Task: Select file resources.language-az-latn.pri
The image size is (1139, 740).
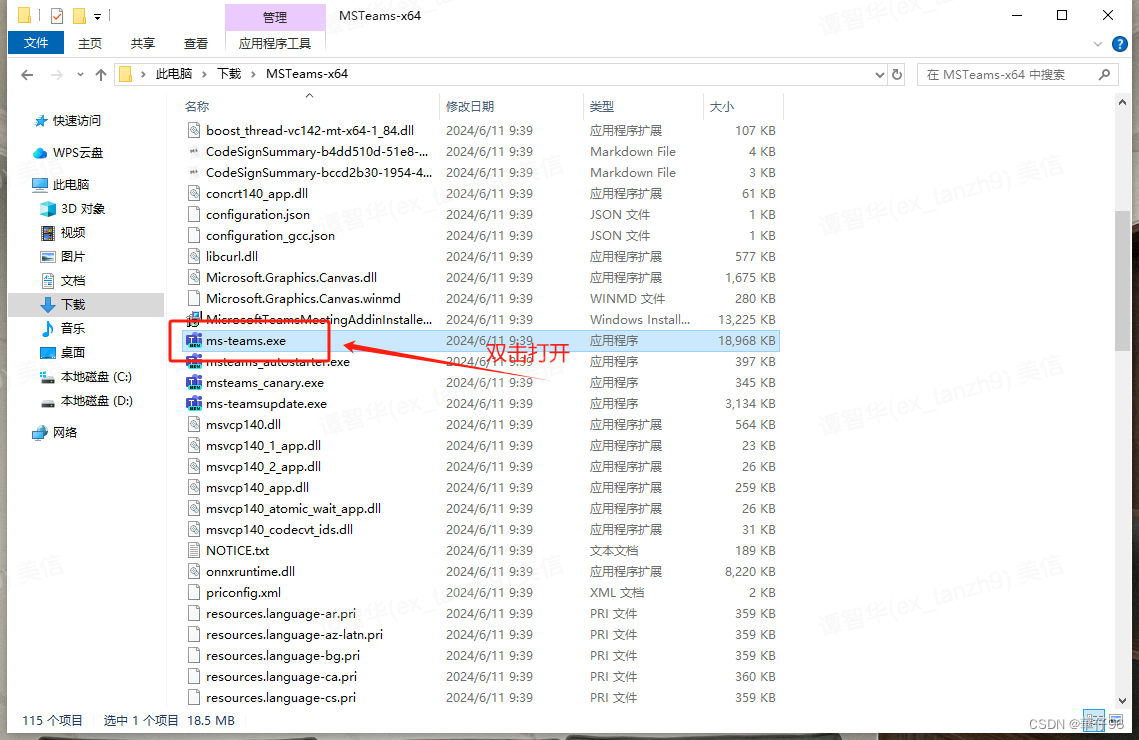Action: tap(294, 635)
